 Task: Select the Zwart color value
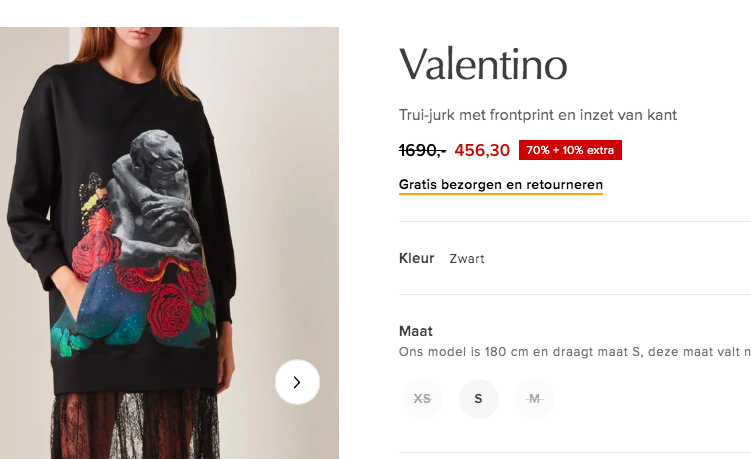click(x=467, y=259)
